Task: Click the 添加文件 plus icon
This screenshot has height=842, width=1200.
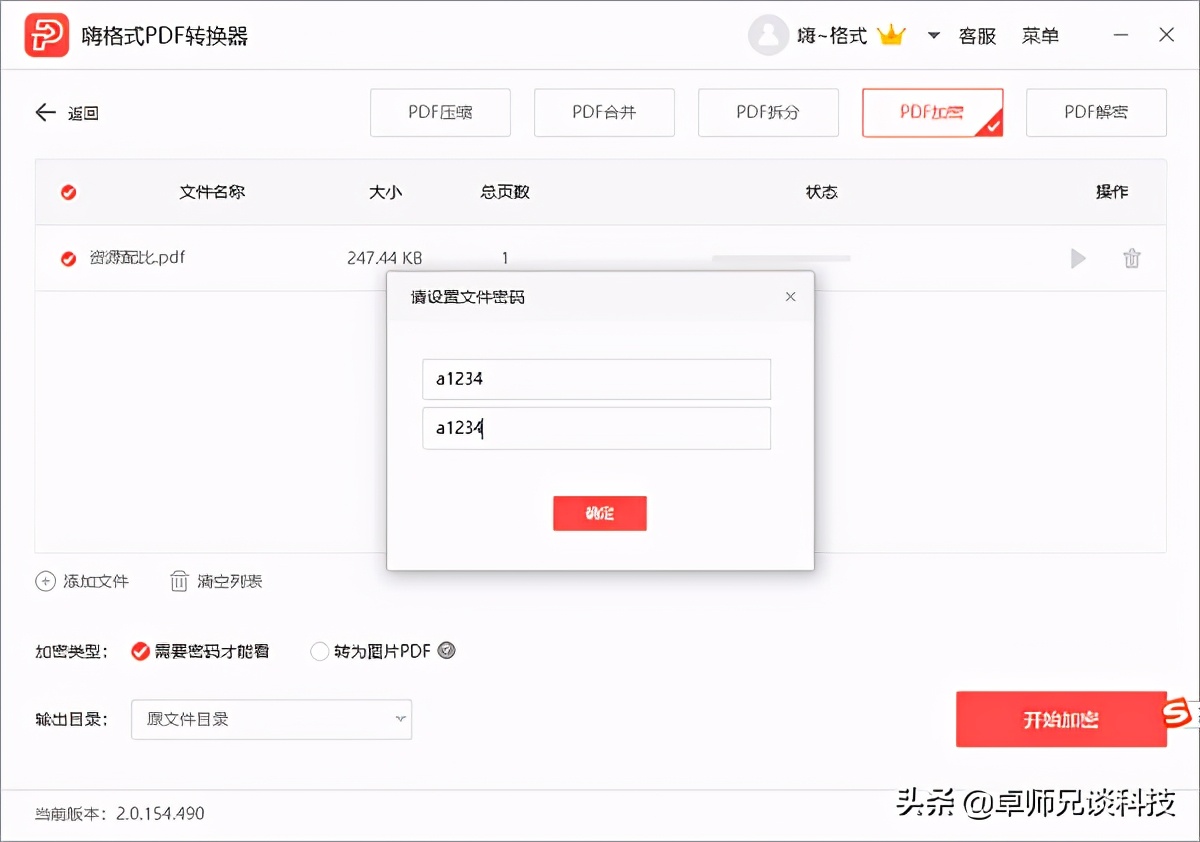Action: point(48,580)
